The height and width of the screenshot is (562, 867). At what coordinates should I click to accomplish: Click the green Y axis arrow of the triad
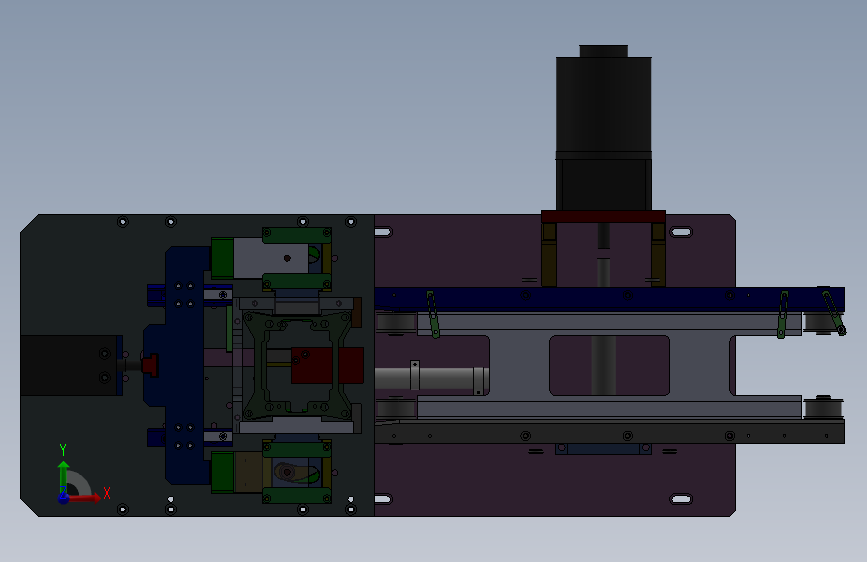pyautogui.click(x=63, y=476)
